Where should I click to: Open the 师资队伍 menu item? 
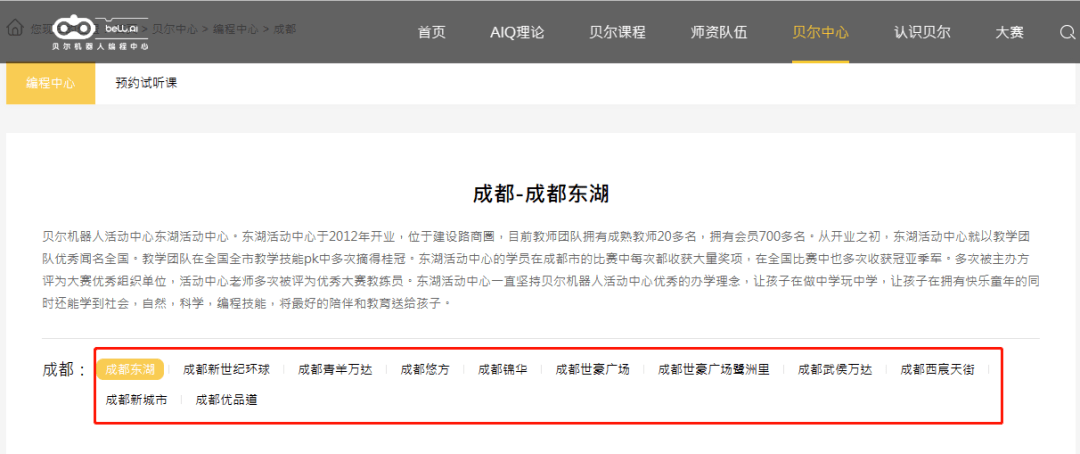pos(719,32)
